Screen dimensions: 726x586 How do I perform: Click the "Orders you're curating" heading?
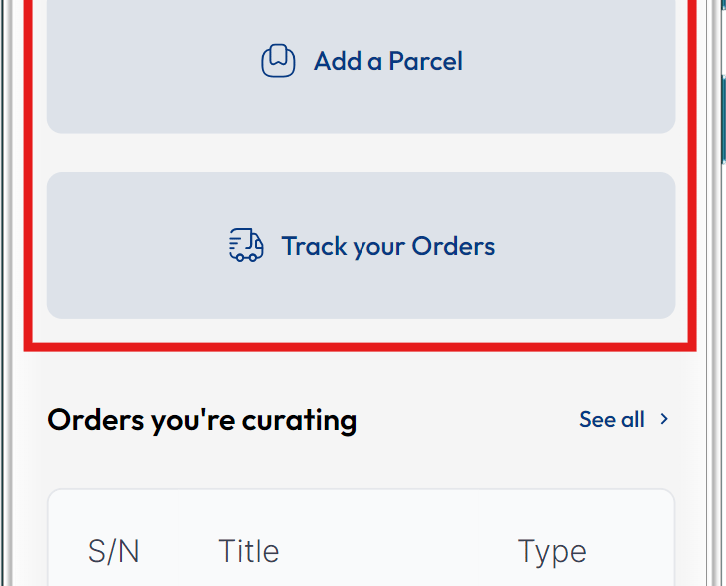coord(202,419)
